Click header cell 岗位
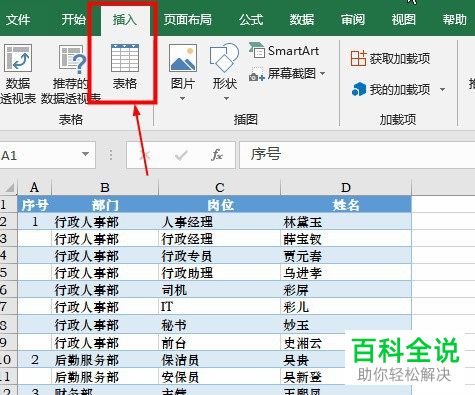This screenshot has height=395, width=475. (220, 205)
